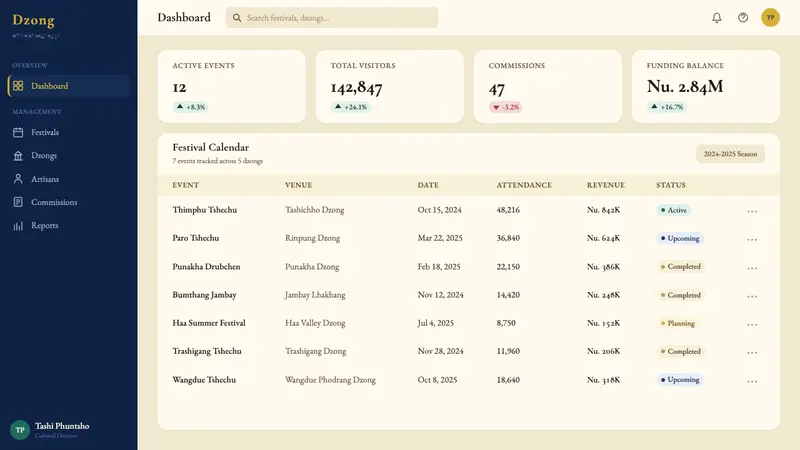This screenshot has width=800, height=450.
Task: Select the Paro Tshechu event name
Action: pos(195,238)
